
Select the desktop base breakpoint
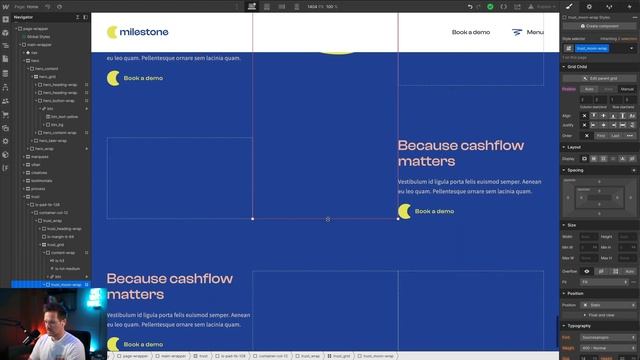252,7
